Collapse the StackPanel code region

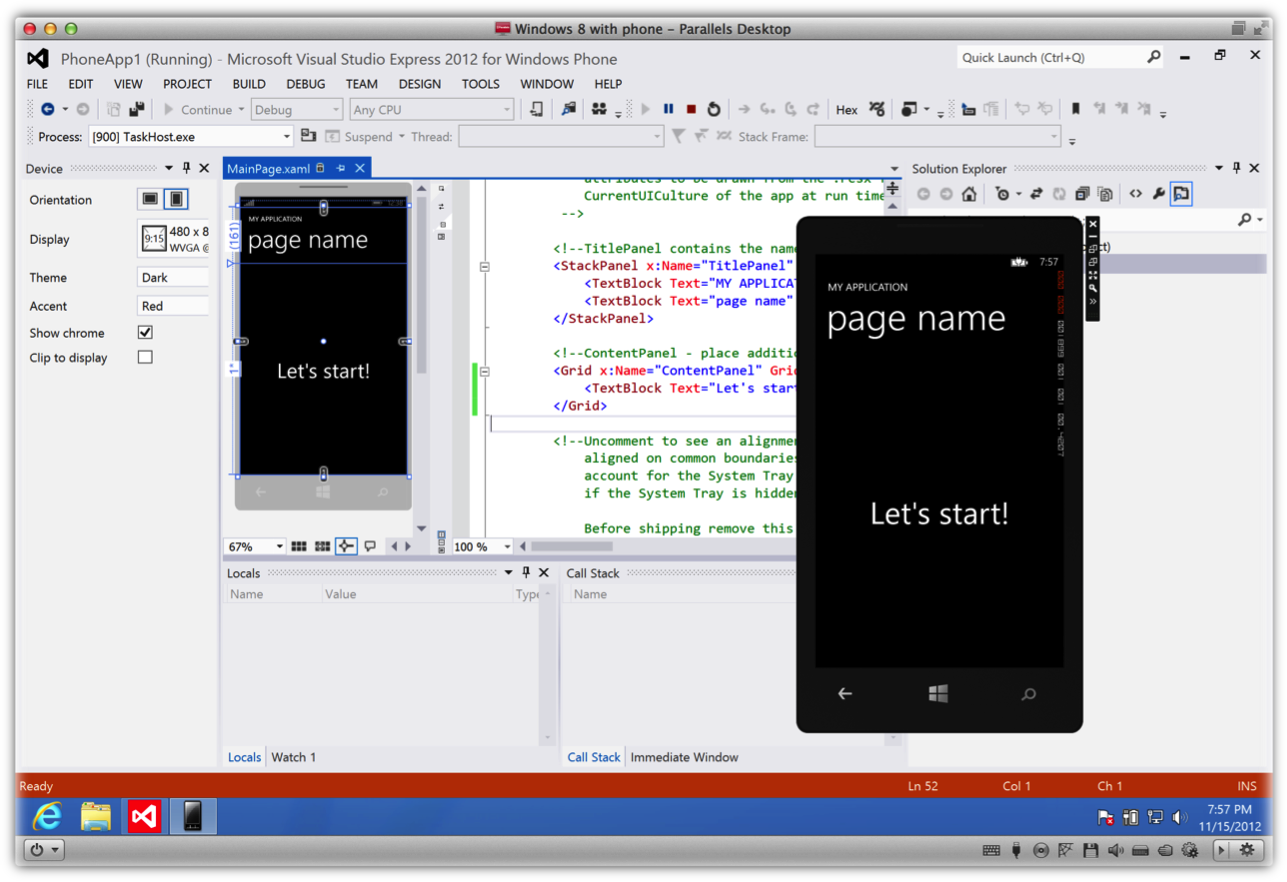click(484, 267)
